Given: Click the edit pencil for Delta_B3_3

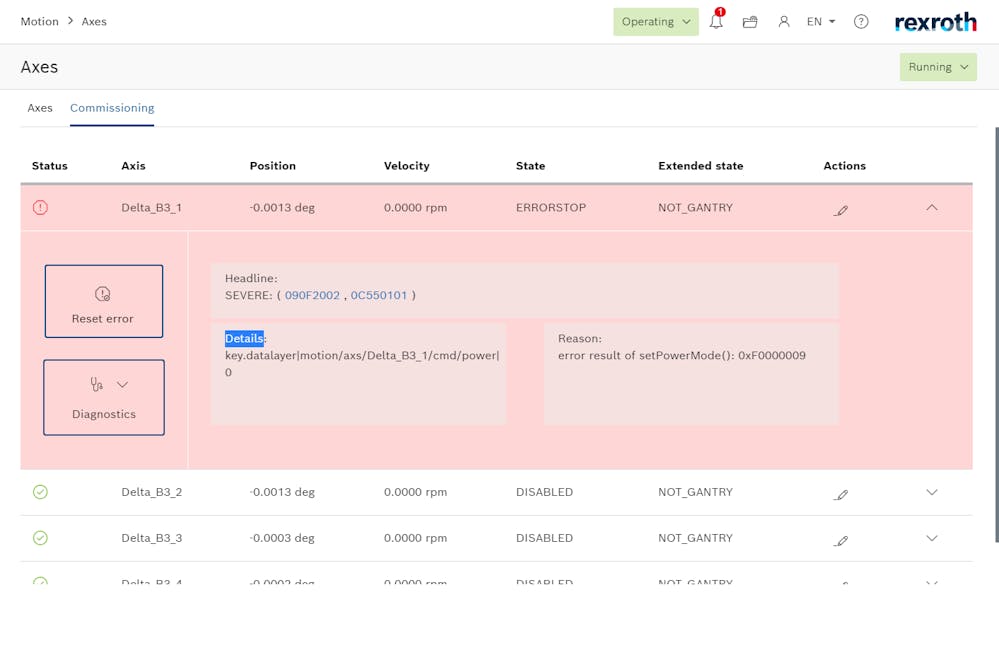Looking at the screenshot, I should pyautogui.click(x=841, y=540).
